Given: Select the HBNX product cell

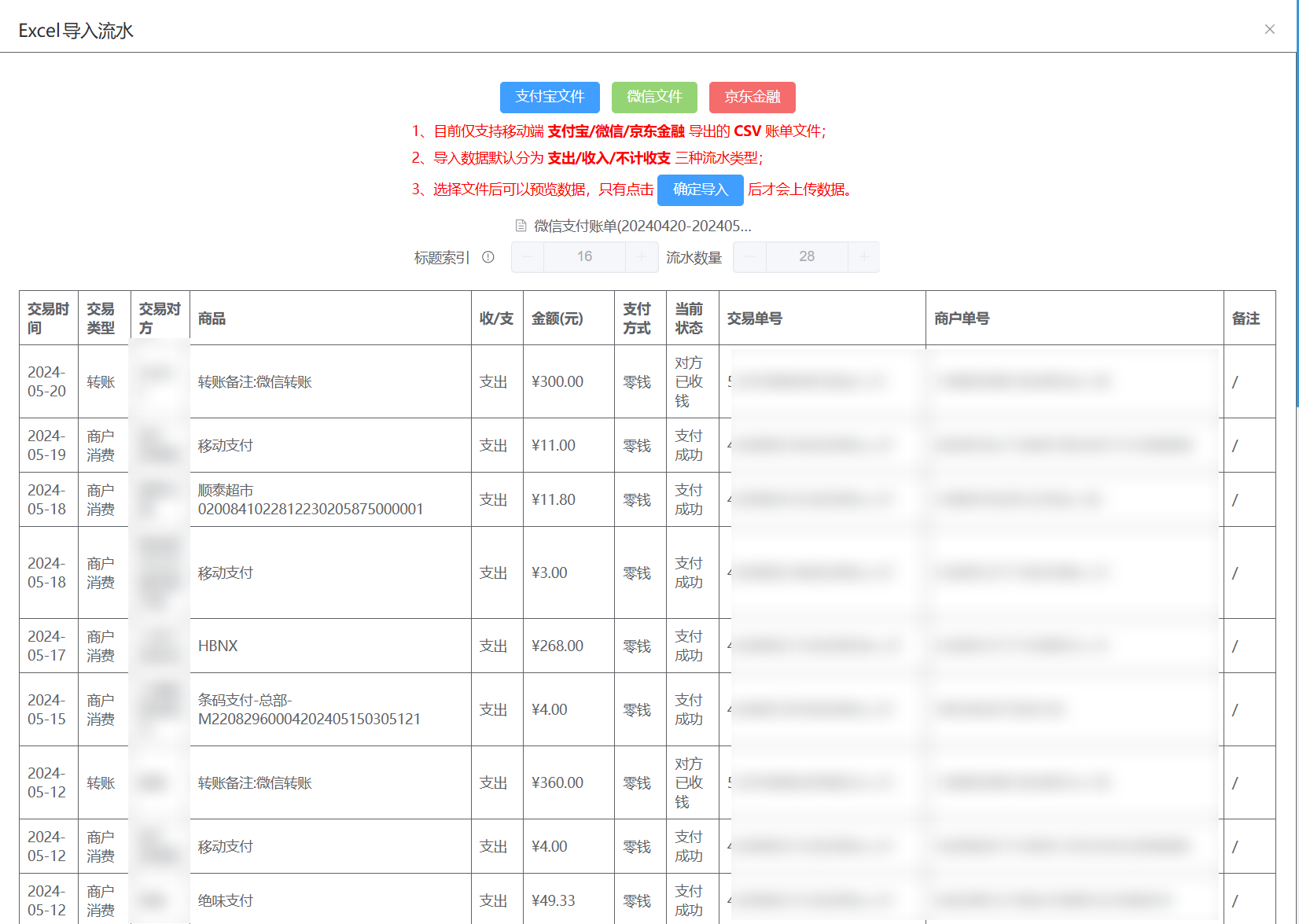Looking at the screenshot, I should 331,646.
